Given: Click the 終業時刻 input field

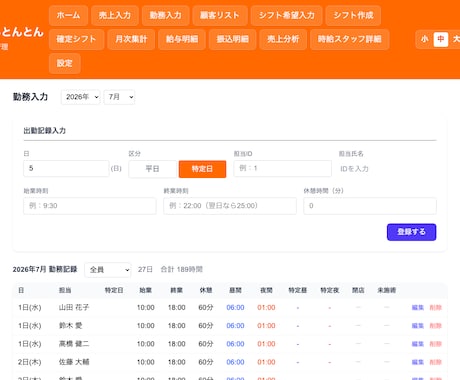Looking at the screenshot, I should (230, 206).
